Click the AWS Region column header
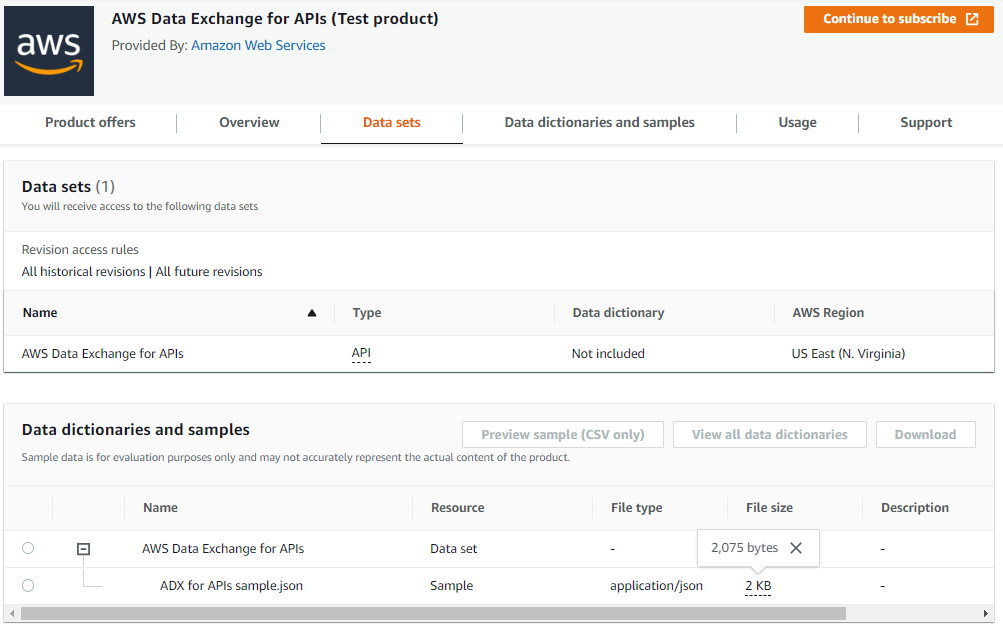 [x=828, y=313]
